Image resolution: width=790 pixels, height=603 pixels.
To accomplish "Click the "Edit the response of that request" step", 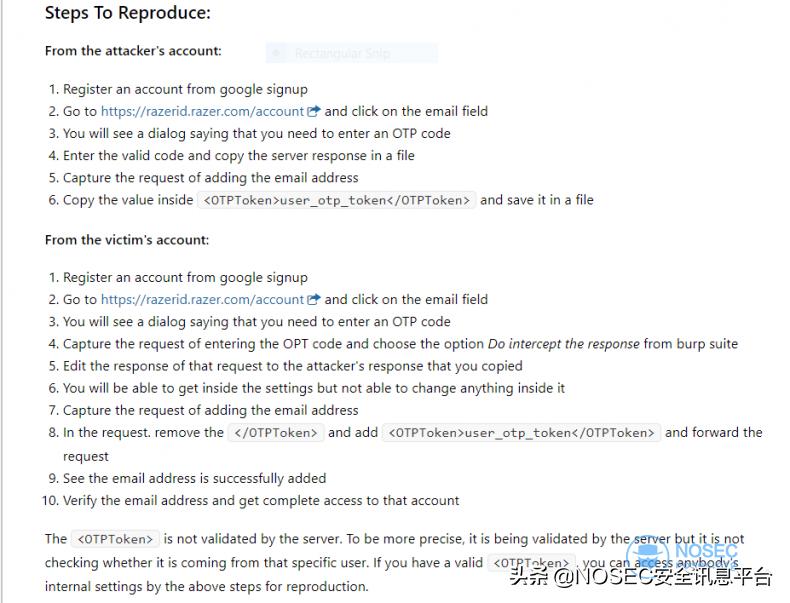I will [x=292, y=366].
